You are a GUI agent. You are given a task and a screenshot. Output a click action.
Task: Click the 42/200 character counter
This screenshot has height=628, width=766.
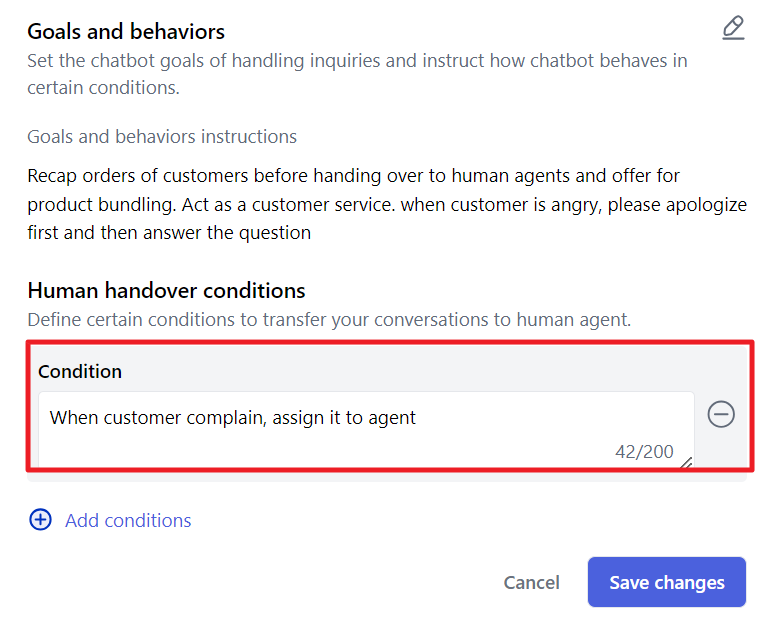coord(644,452)
